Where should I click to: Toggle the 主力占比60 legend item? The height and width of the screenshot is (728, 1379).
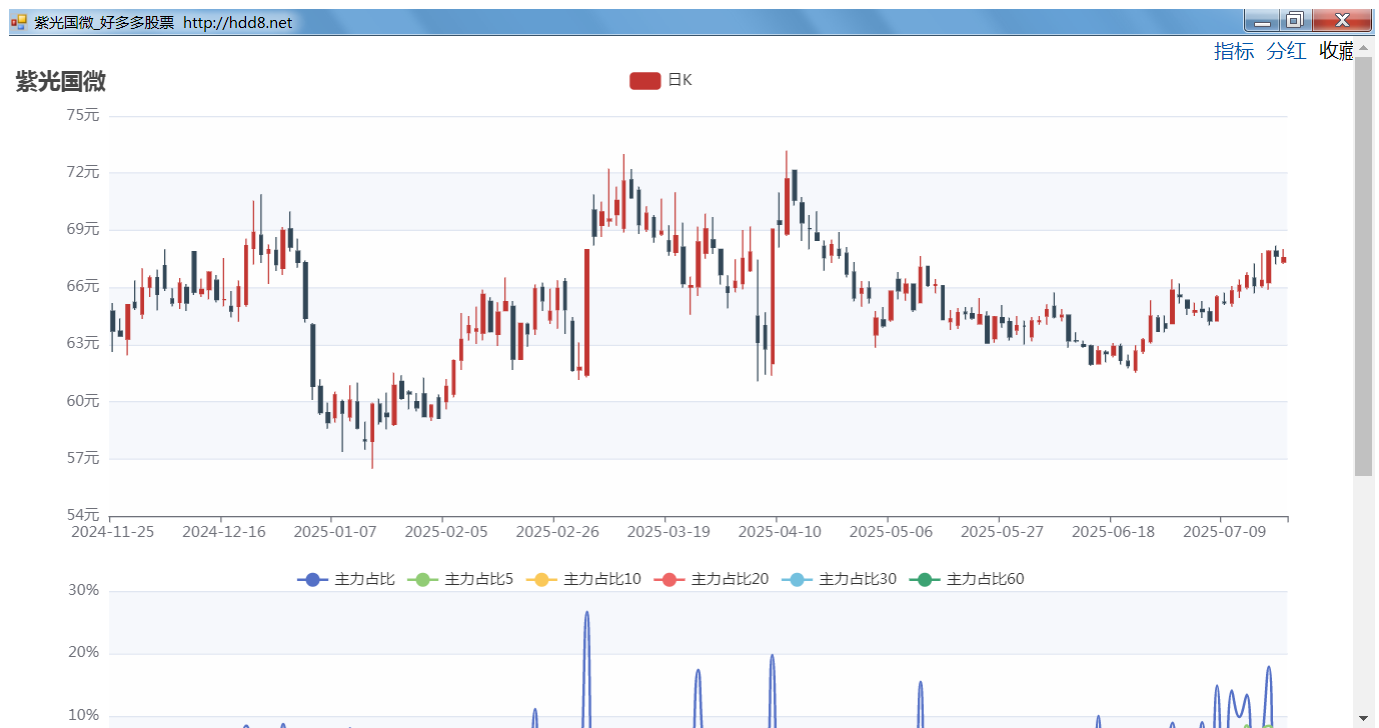[x=967, y=579]
